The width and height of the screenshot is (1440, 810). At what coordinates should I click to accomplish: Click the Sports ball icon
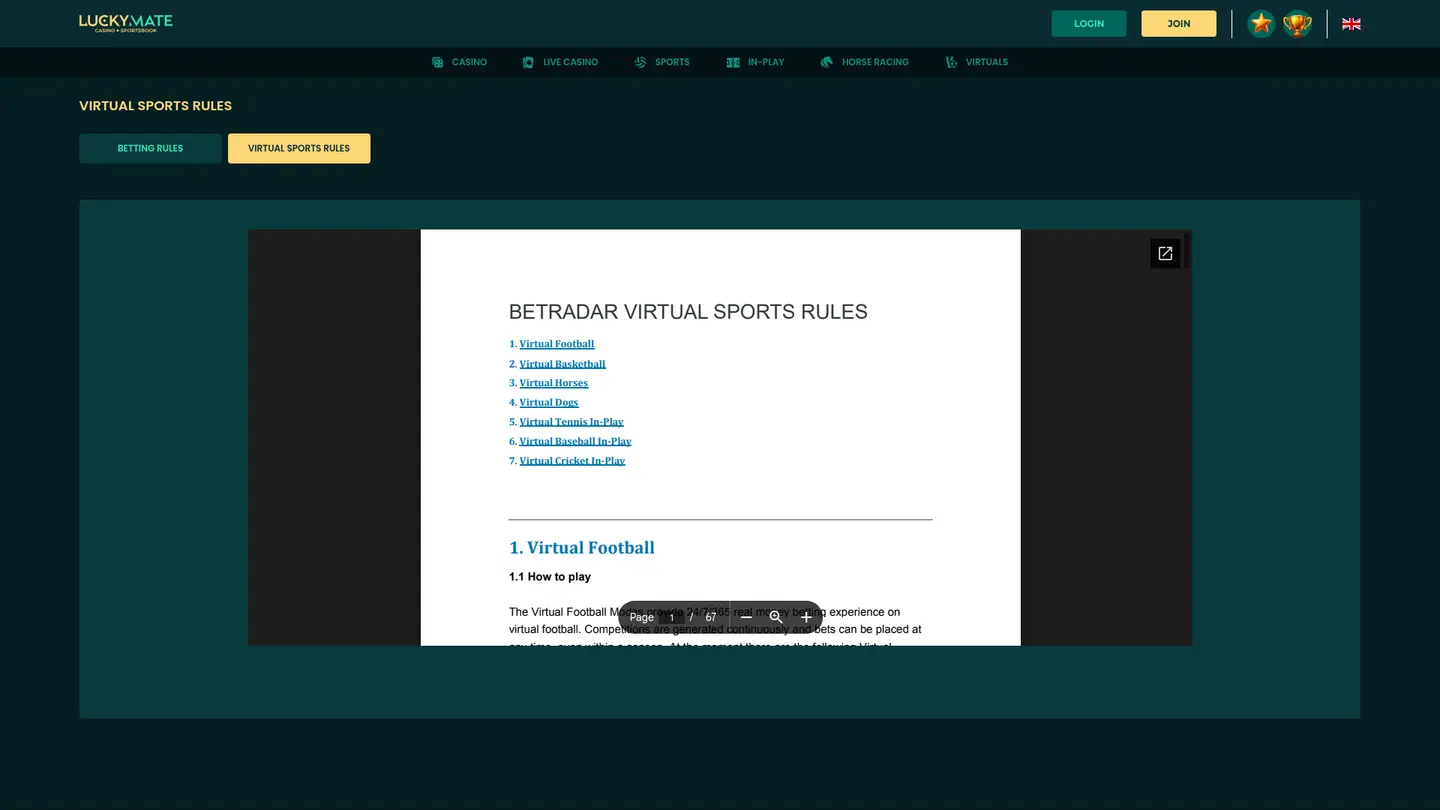click(641, 62)
